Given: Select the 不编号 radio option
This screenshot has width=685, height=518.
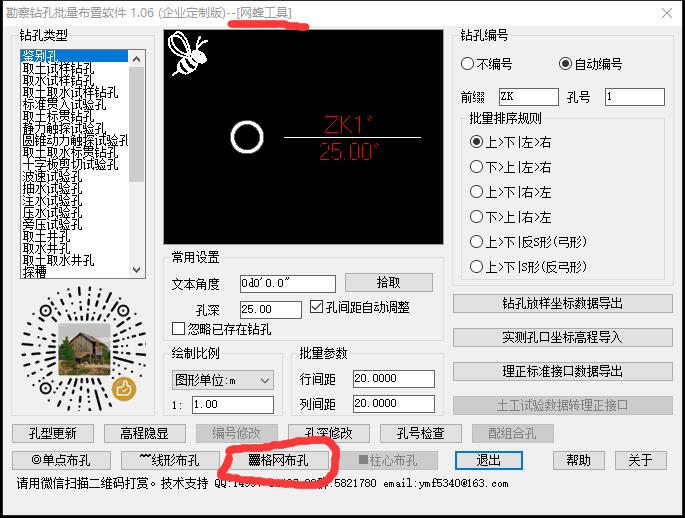Looking at the screenshot, I should pos(467,64).
